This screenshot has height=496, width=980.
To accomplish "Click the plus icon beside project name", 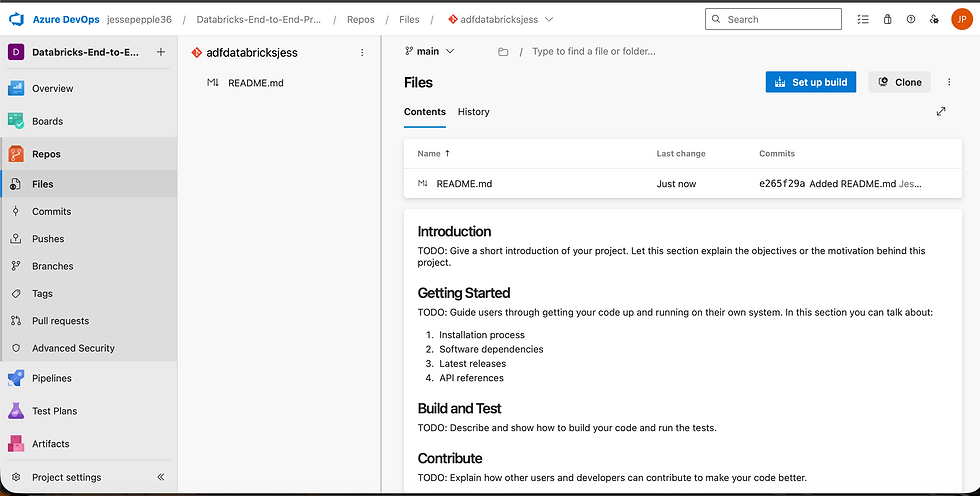I will [161, 52].
